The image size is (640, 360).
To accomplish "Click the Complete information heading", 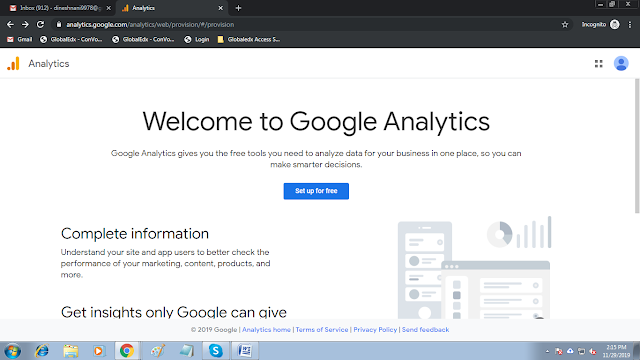I will [x=135, y=234].
